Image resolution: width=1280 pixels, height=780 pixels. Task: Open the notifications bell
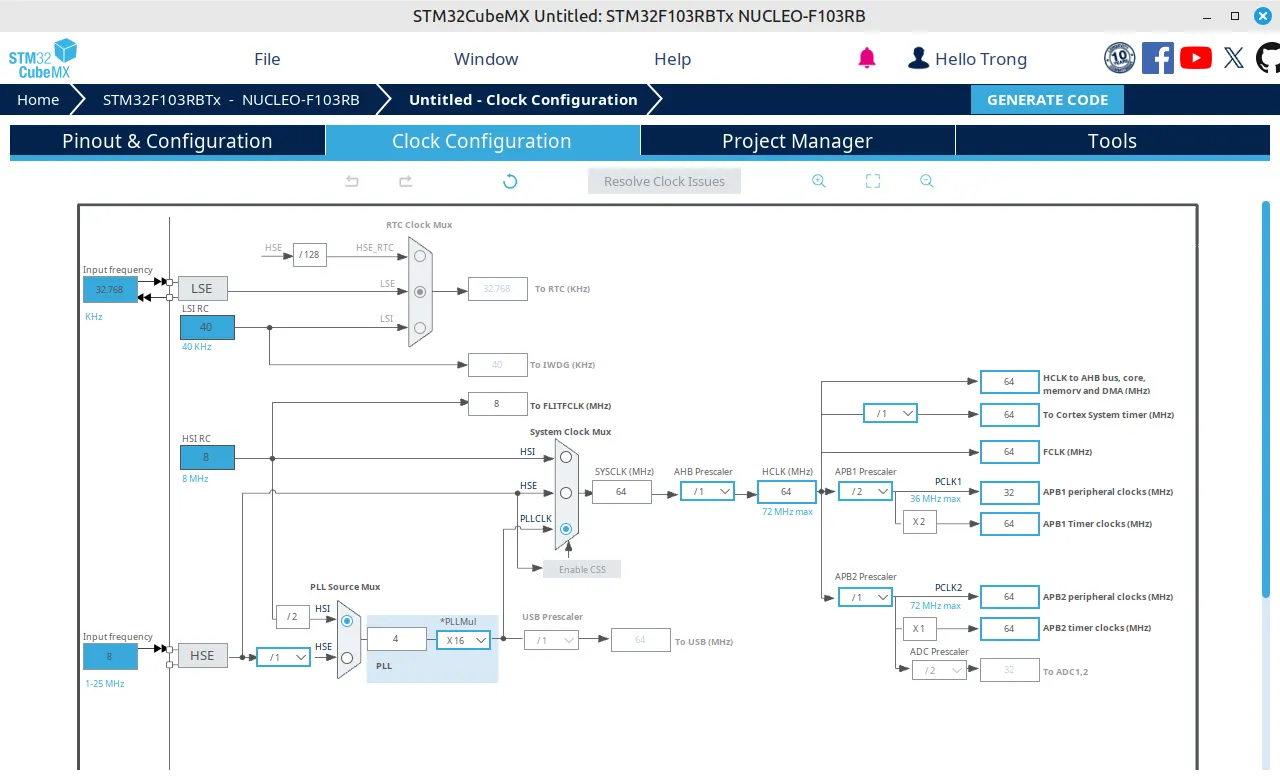867,58
